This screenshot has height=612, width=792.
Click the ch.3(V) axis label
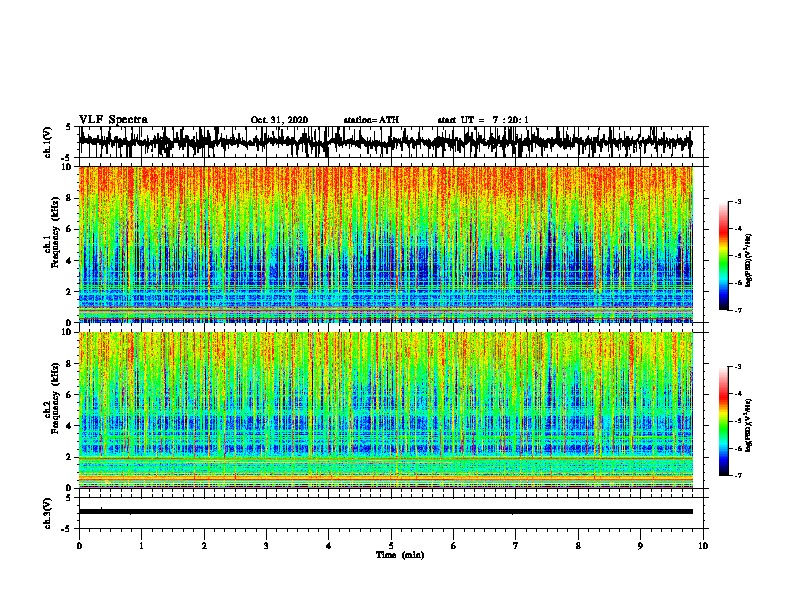click(x=48, y=513)
